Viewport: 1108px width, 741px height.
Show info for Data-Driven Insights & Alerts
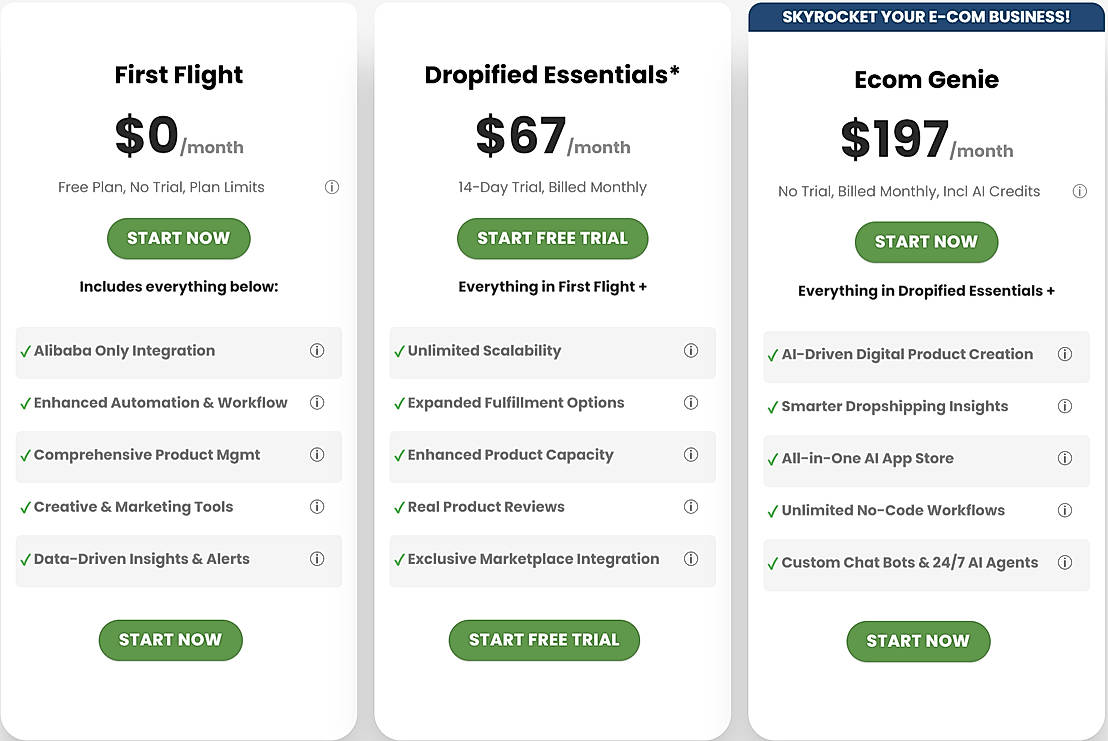tap(317, 559)
